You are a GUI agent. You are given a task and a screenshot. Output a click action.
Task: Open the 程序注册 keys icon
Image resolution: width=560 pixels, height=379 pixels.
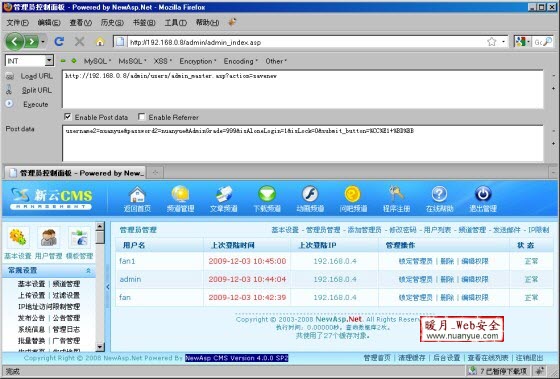coord(396,195)
